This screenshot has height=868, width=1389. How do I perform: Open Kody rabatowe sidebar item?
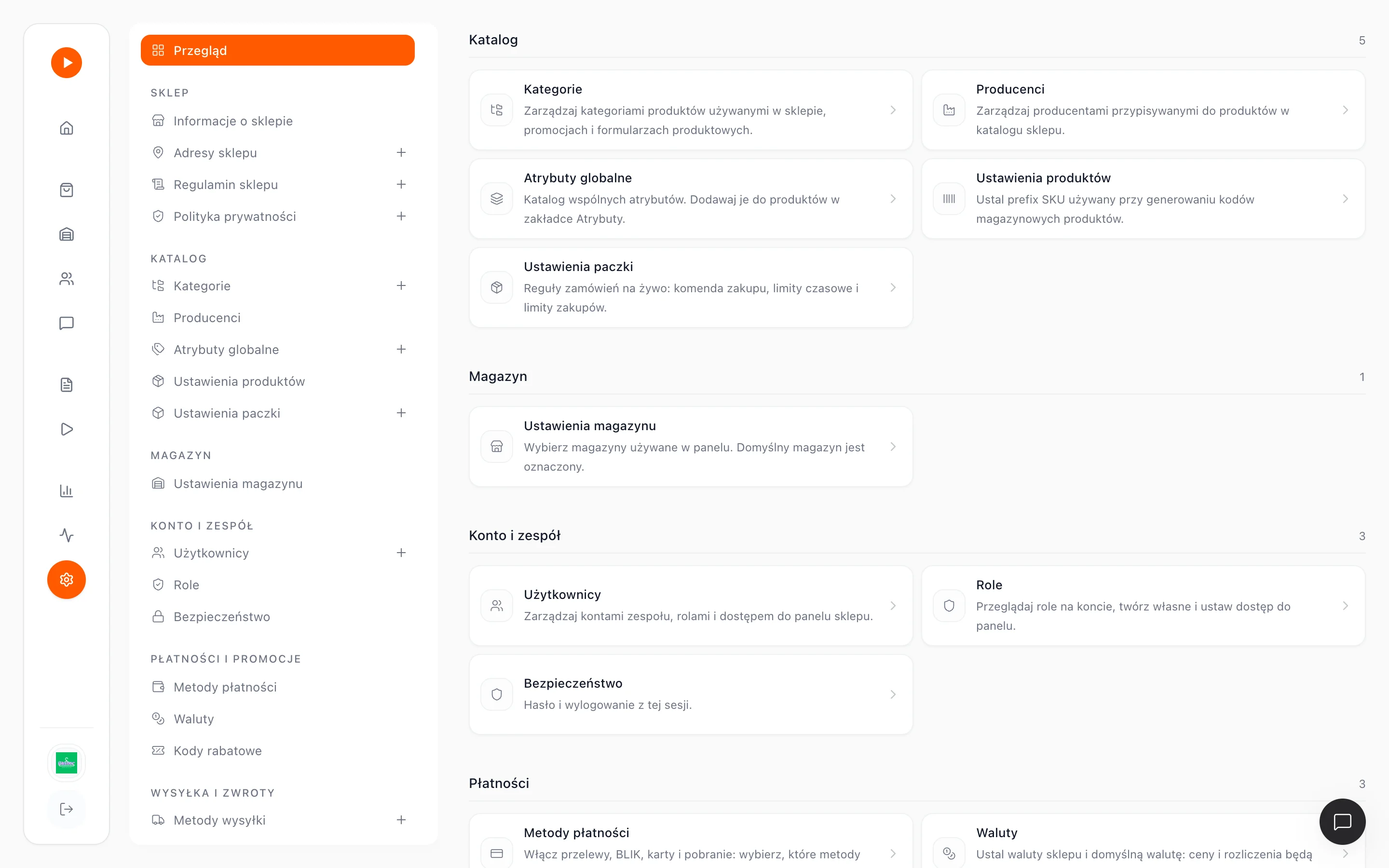pos(278,751)
